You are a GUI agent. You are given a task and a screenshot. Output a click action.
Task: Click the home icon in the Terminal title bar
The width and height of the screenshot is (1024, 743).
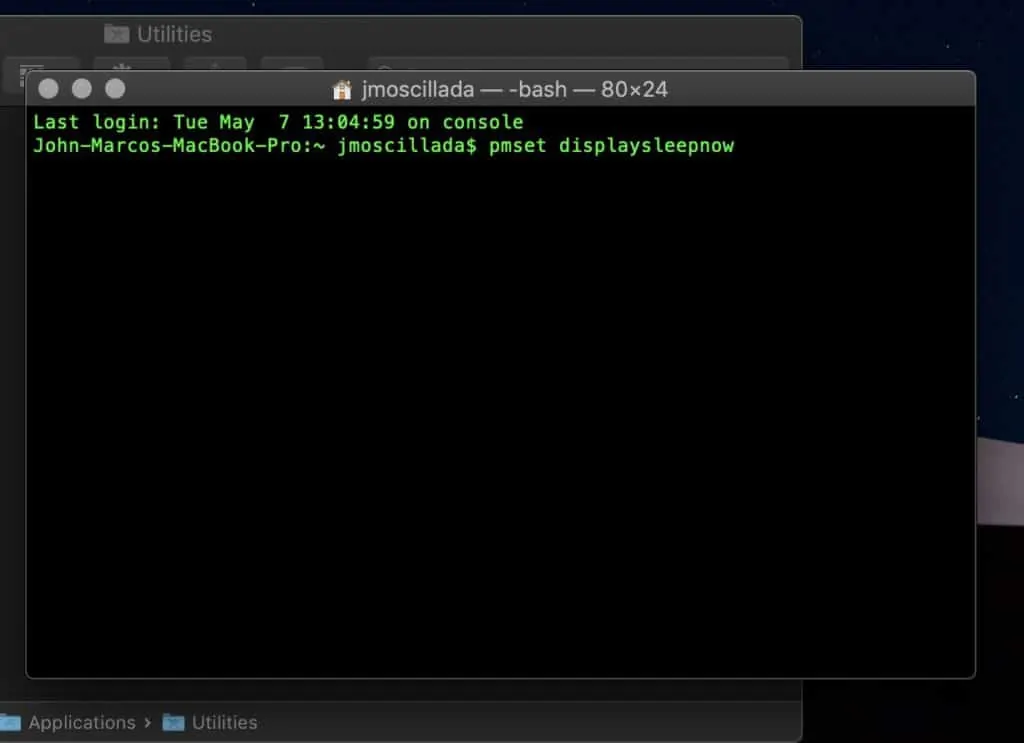342,89
